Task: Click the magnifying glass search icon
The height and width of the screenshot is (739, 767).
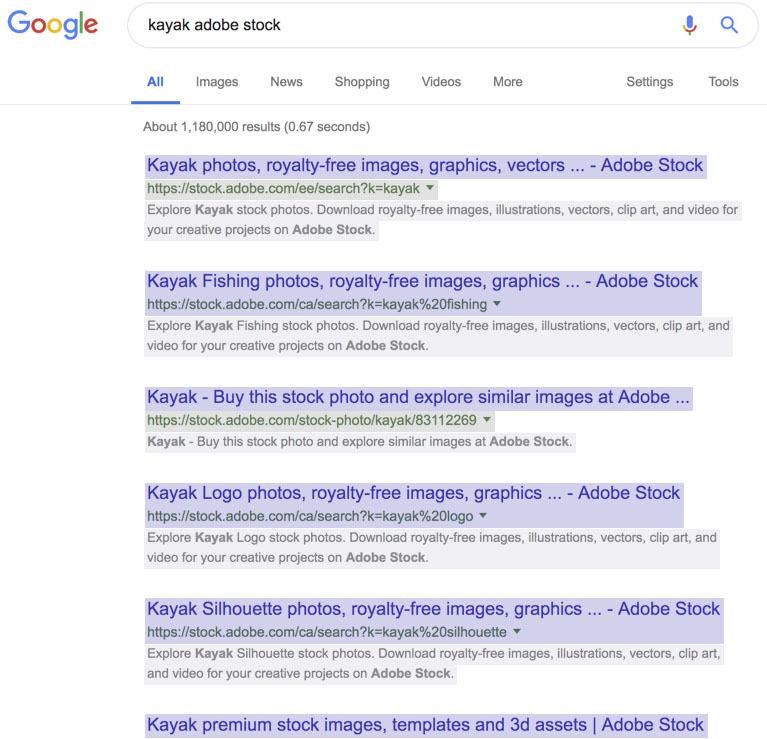Action: (729, 25)
